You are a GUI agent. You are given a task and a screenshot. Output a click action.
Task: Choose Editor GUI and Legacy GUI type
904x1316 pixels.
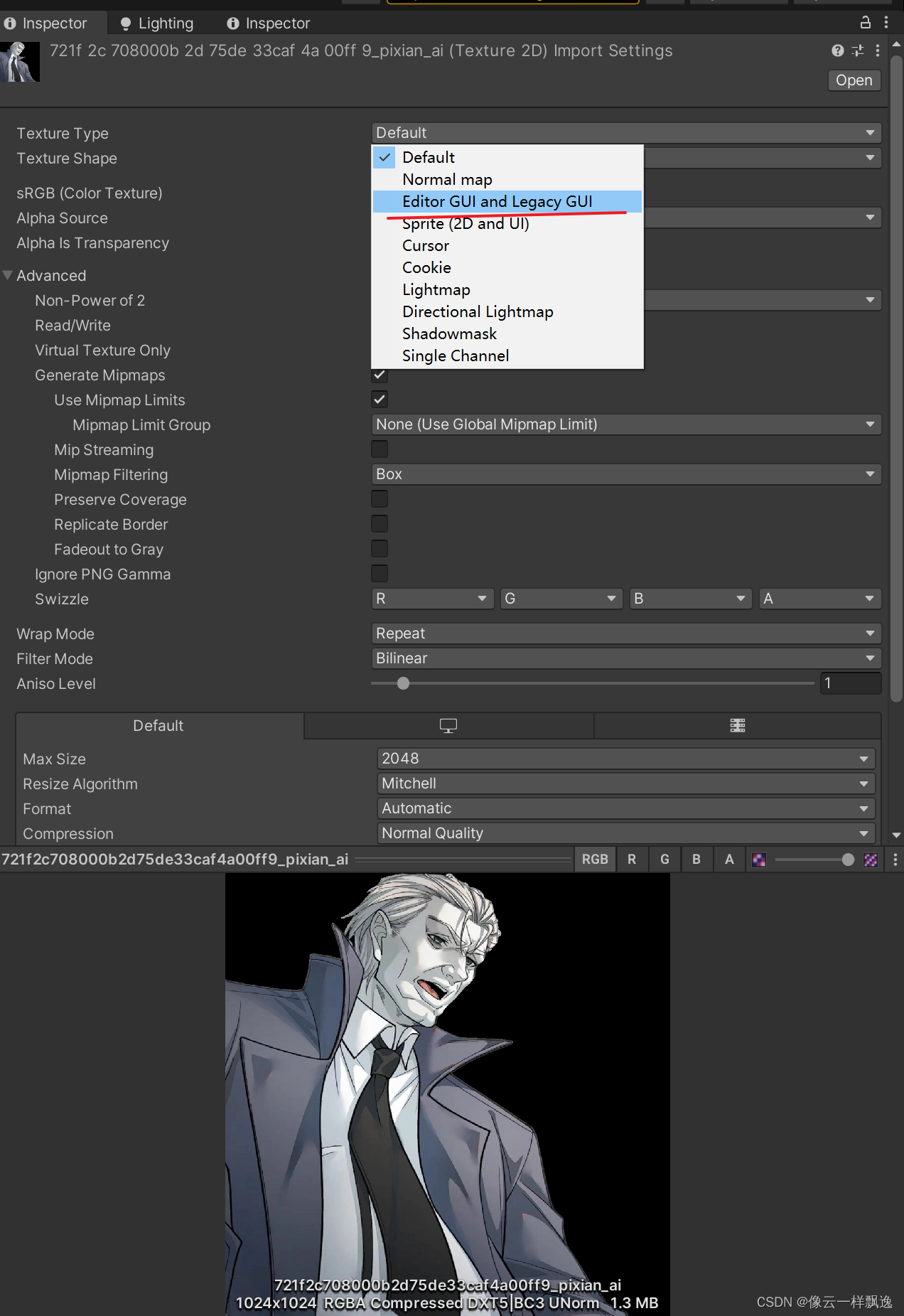[x=507, y=201]
